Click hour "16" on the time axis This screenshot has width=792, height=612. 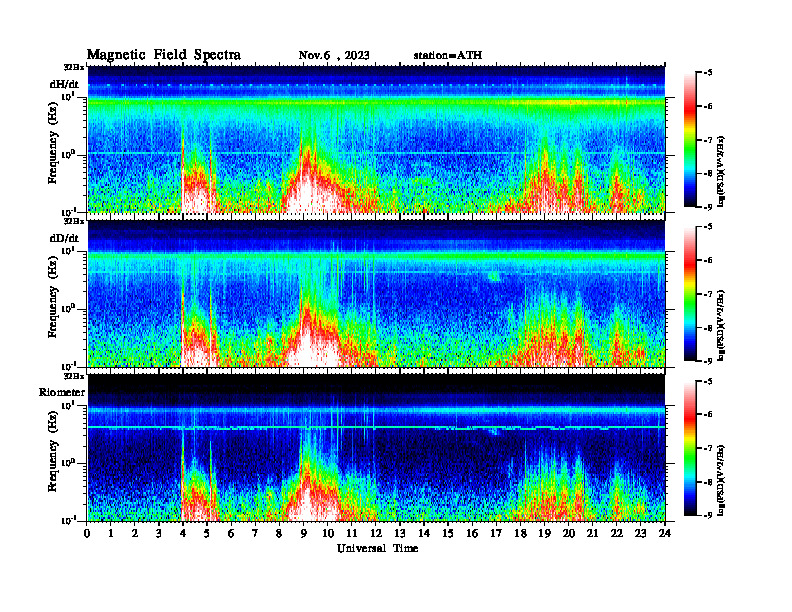472,534
